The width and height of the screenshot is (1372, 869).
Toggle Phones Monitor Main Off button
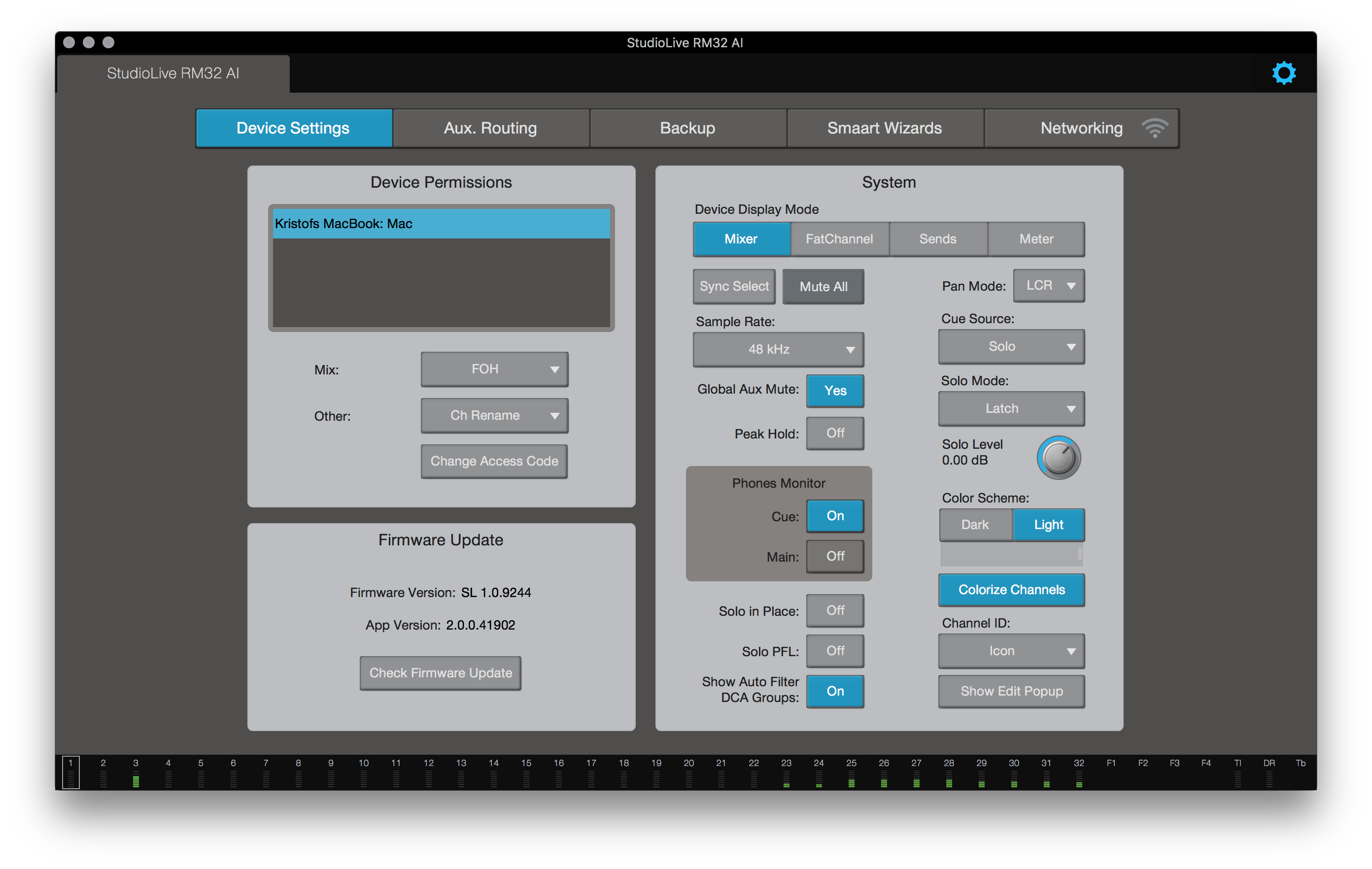coord(835,556)
